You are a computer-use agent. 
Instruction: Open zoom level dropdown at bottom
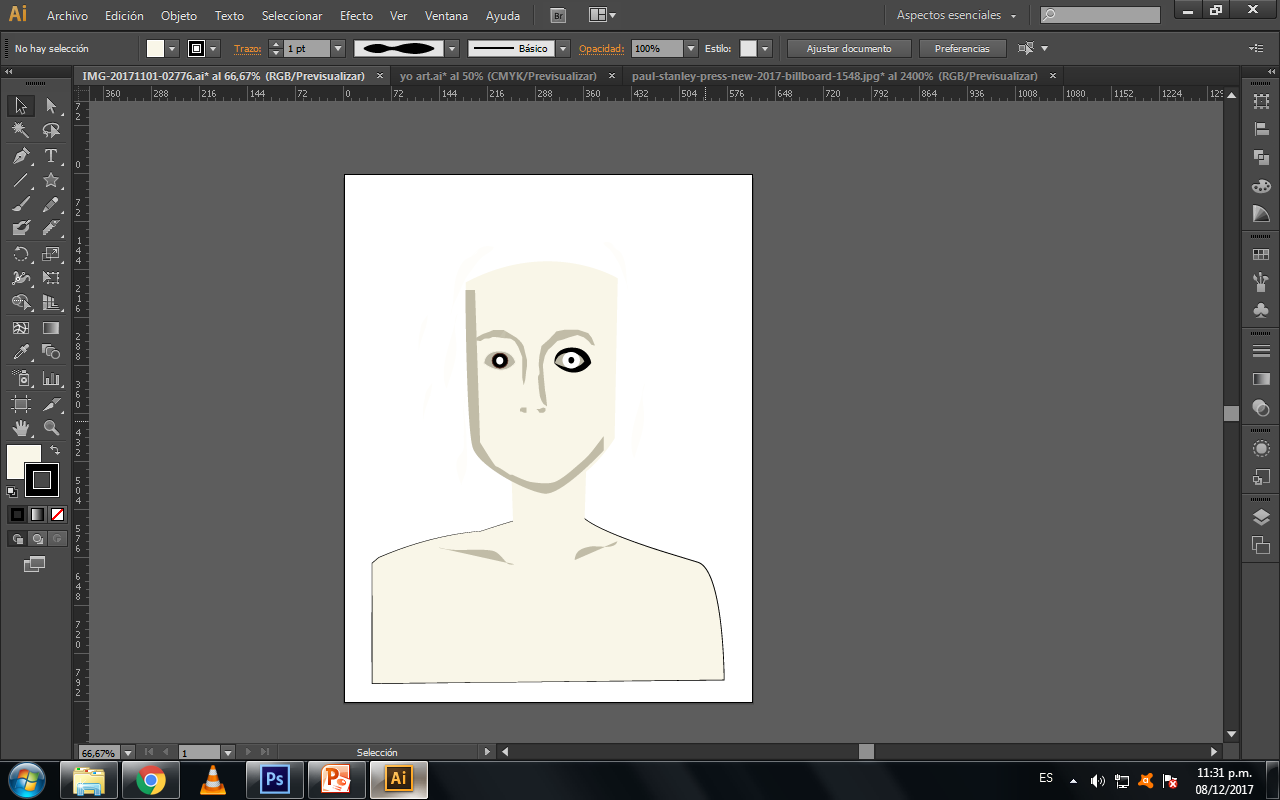(x=126, y=752)
